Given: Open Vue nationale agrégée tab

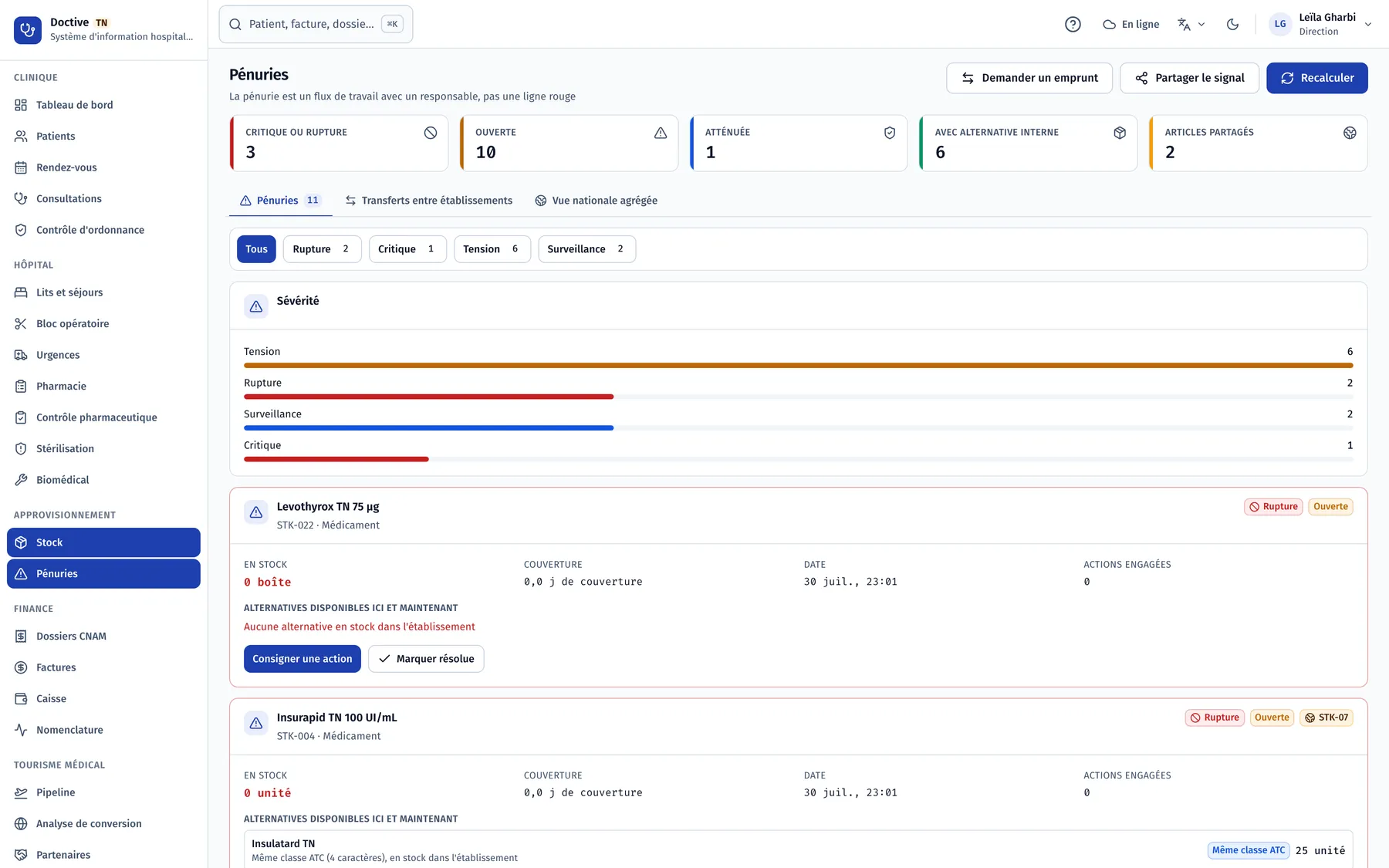Looking at the screenshot, I should pos(596,201).
